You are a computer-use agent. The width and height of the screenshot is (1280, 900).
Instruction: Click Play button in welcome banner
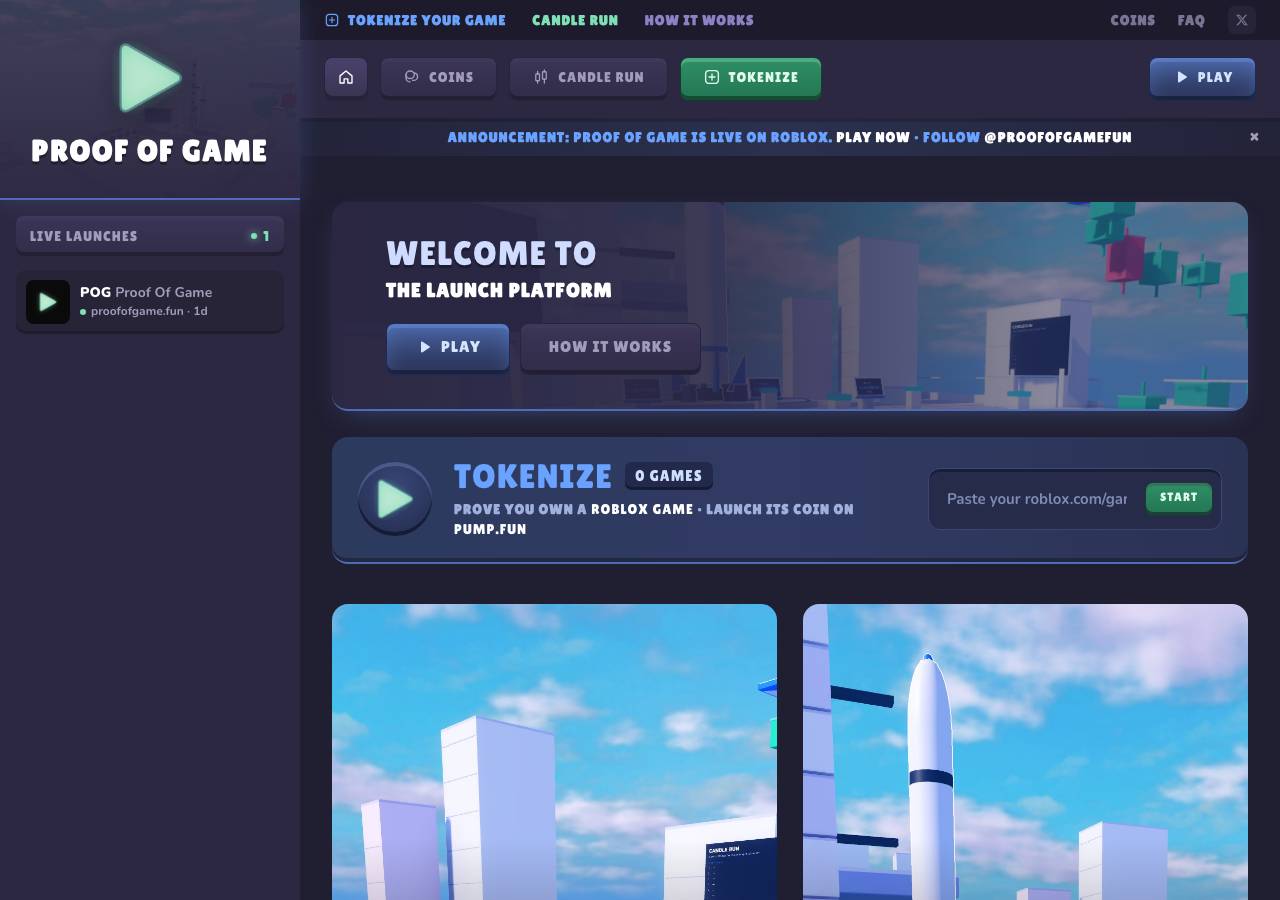tap(448, 347)
